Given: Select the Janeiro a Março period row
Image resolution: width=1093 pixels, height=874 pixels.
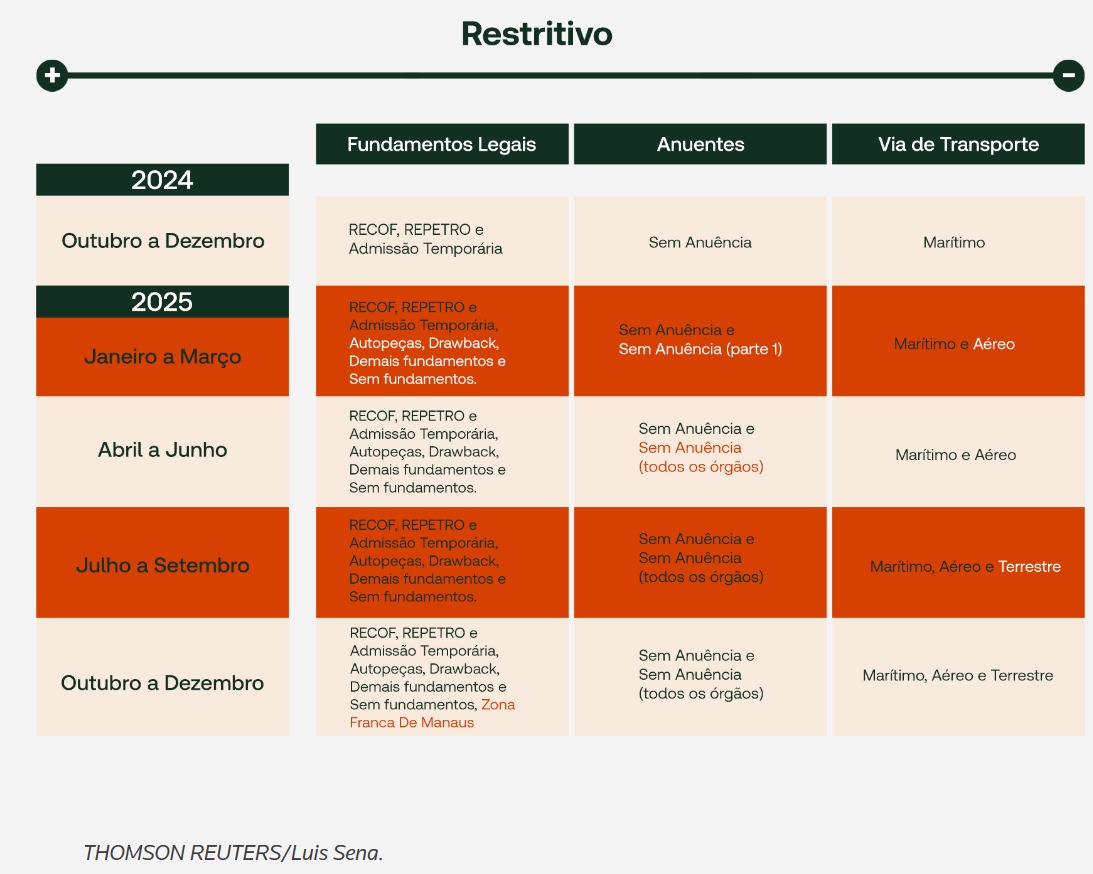Looking at the screenshot, I should coord(162,357).
